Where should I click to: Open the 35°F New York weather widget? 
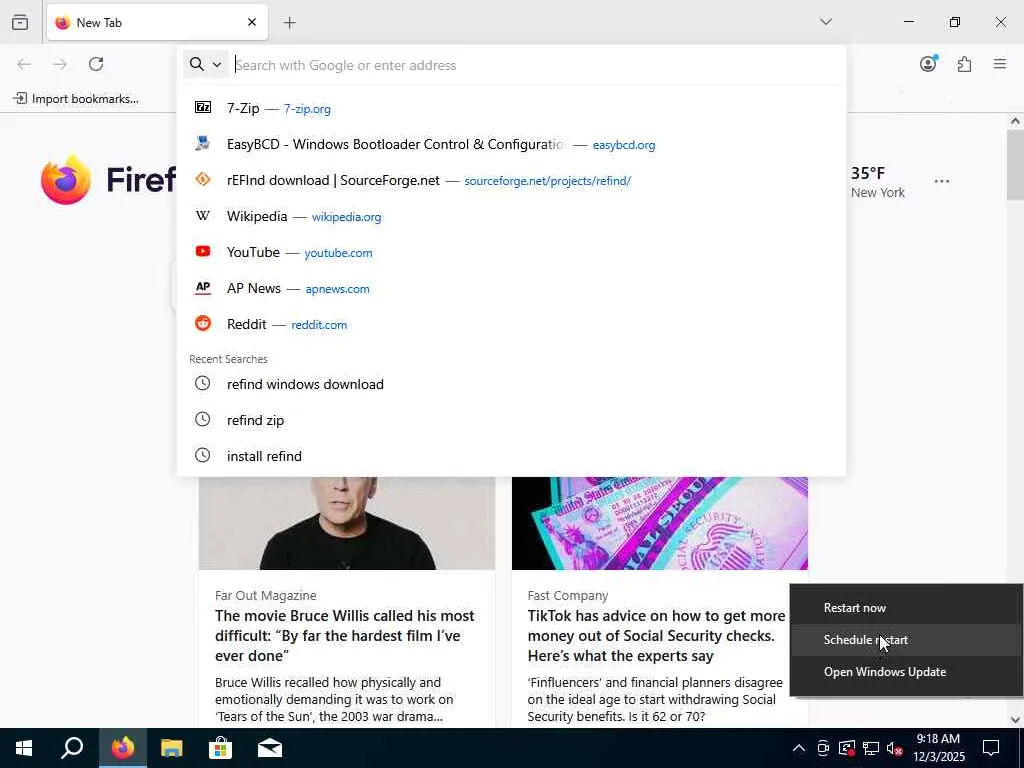click(878, 182)
